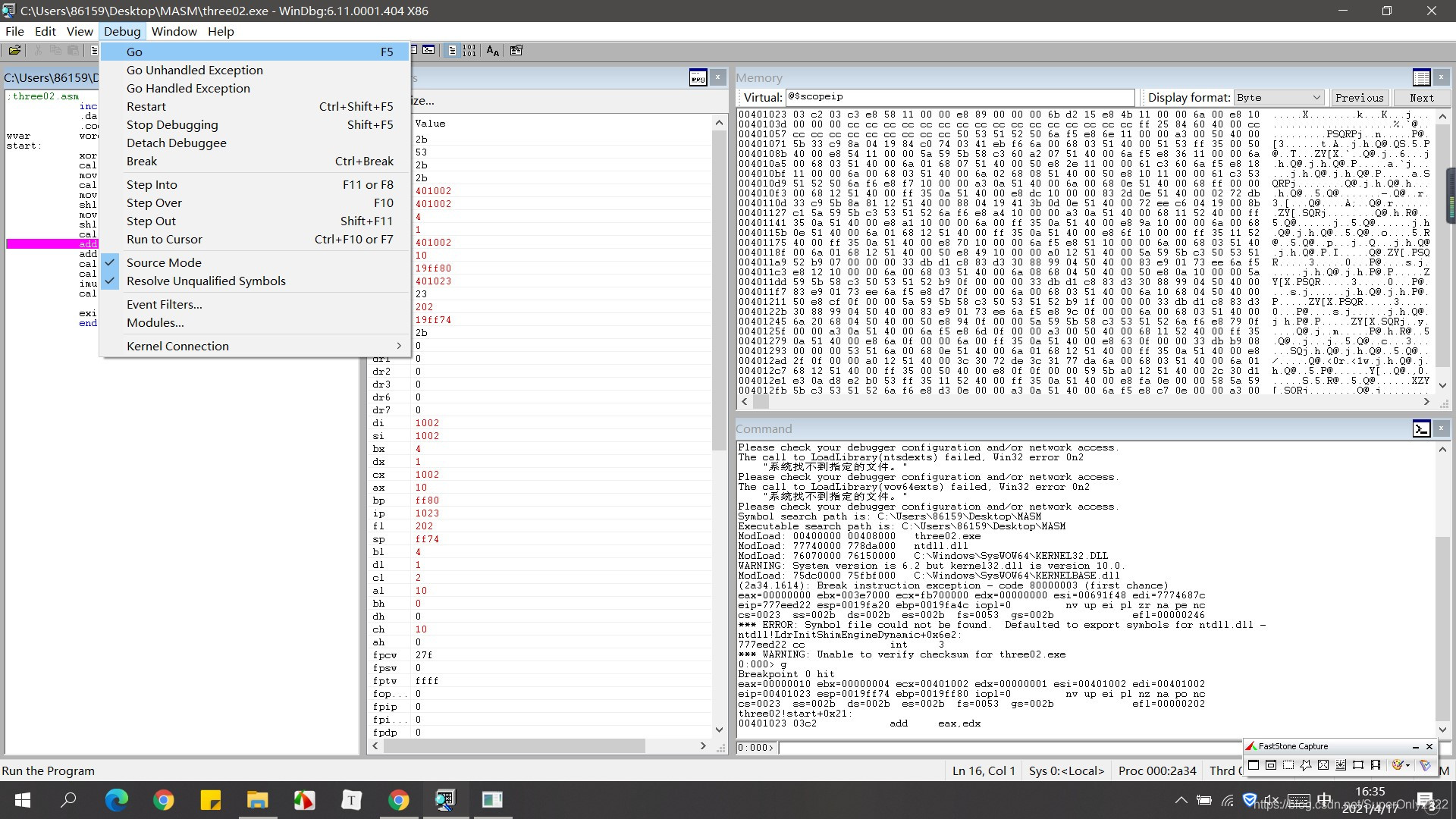Open Modules dialog

(x=256, y=322)
